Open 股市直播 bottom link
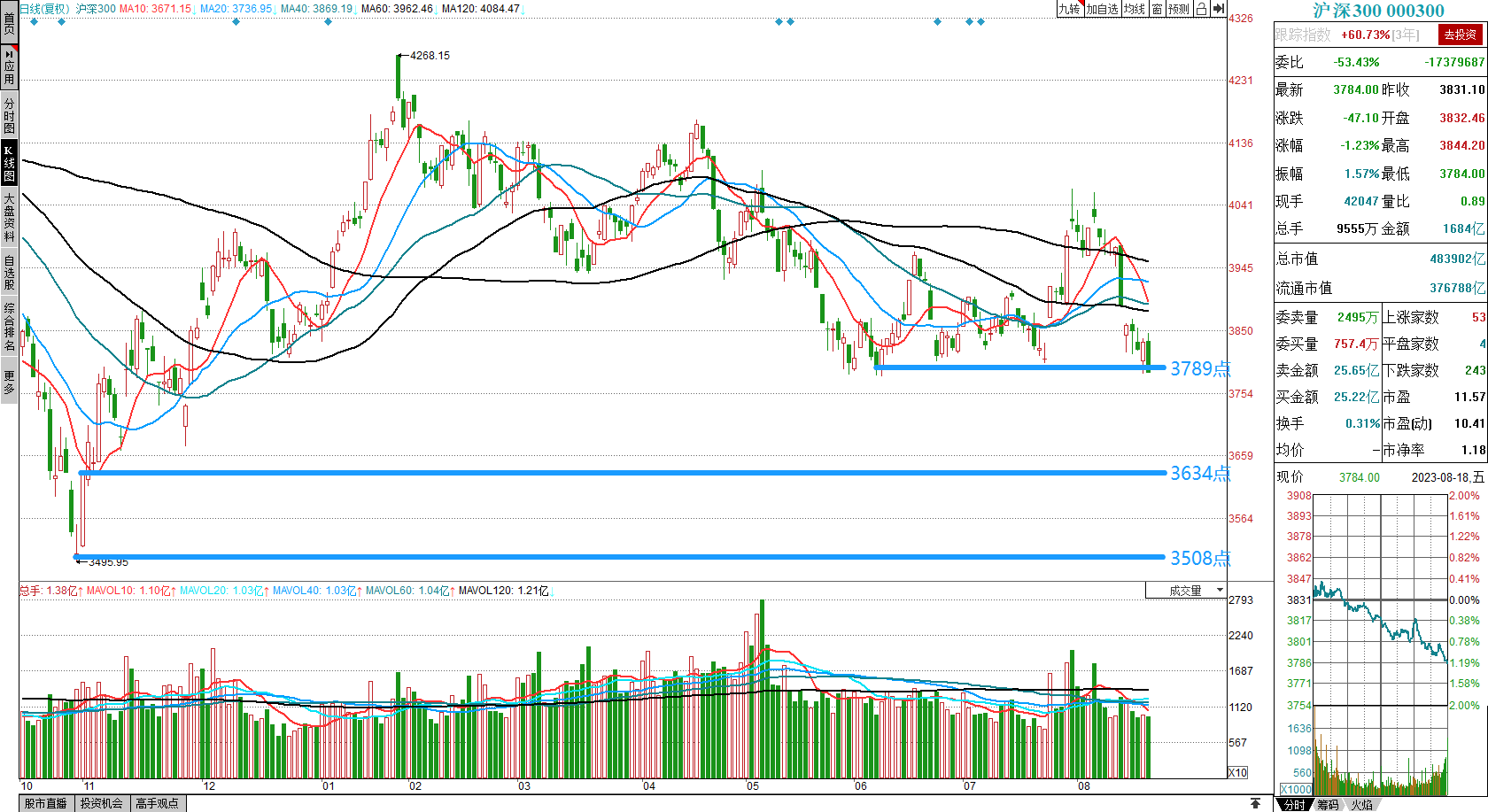 tap(46, 803)
